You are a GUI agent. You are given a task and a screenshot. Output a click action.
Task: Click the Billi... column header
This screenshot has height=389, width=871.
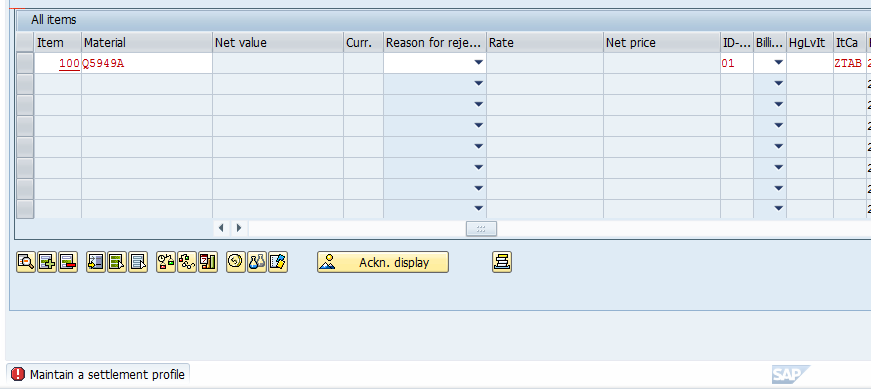click(770, 42)
